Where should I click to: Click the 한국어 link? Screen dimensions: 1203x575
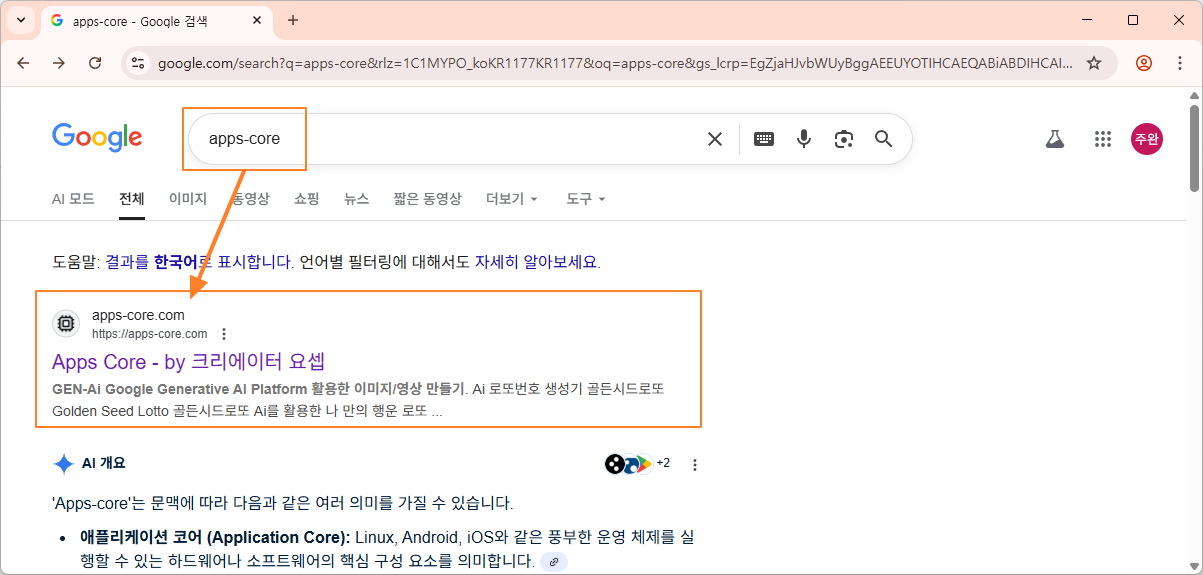(176, 262)
